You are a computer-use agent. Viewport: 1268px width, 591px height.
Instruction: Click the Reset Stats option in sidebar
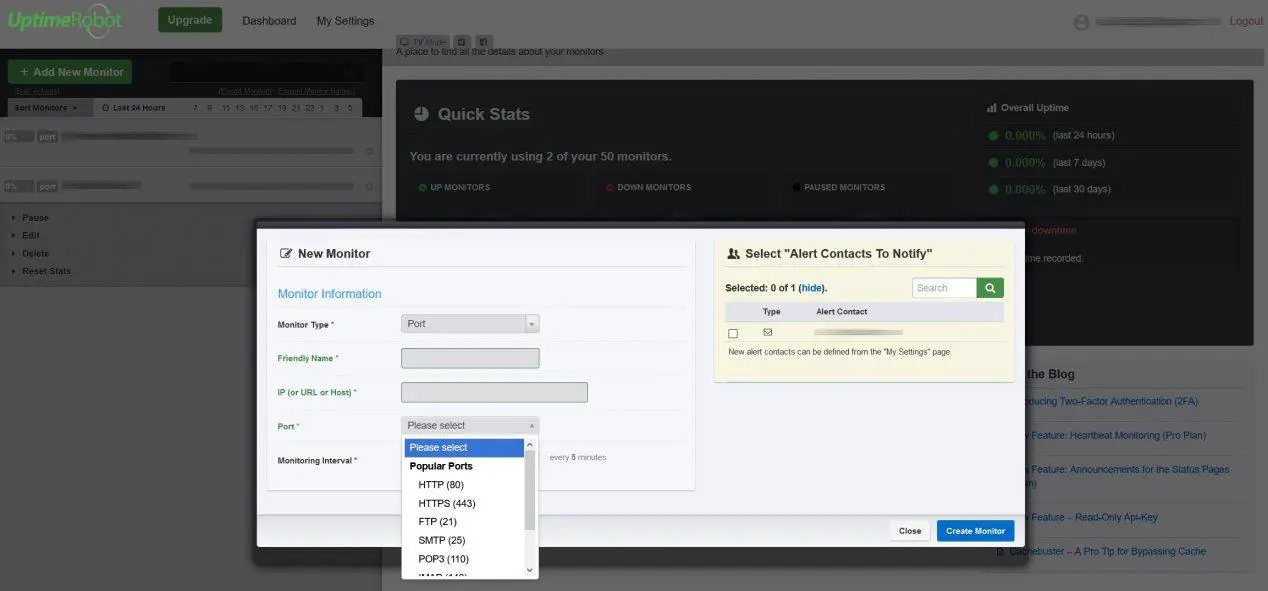pyautogui.click(x=46, y=272)
